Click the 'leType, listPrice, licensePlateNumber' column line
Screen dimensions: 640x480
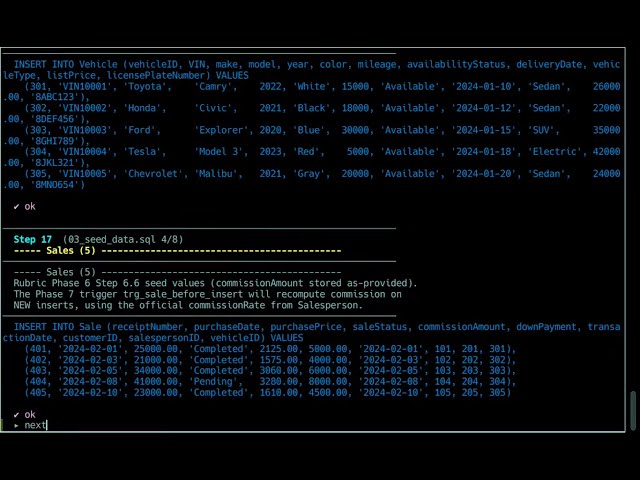point(125,76)
